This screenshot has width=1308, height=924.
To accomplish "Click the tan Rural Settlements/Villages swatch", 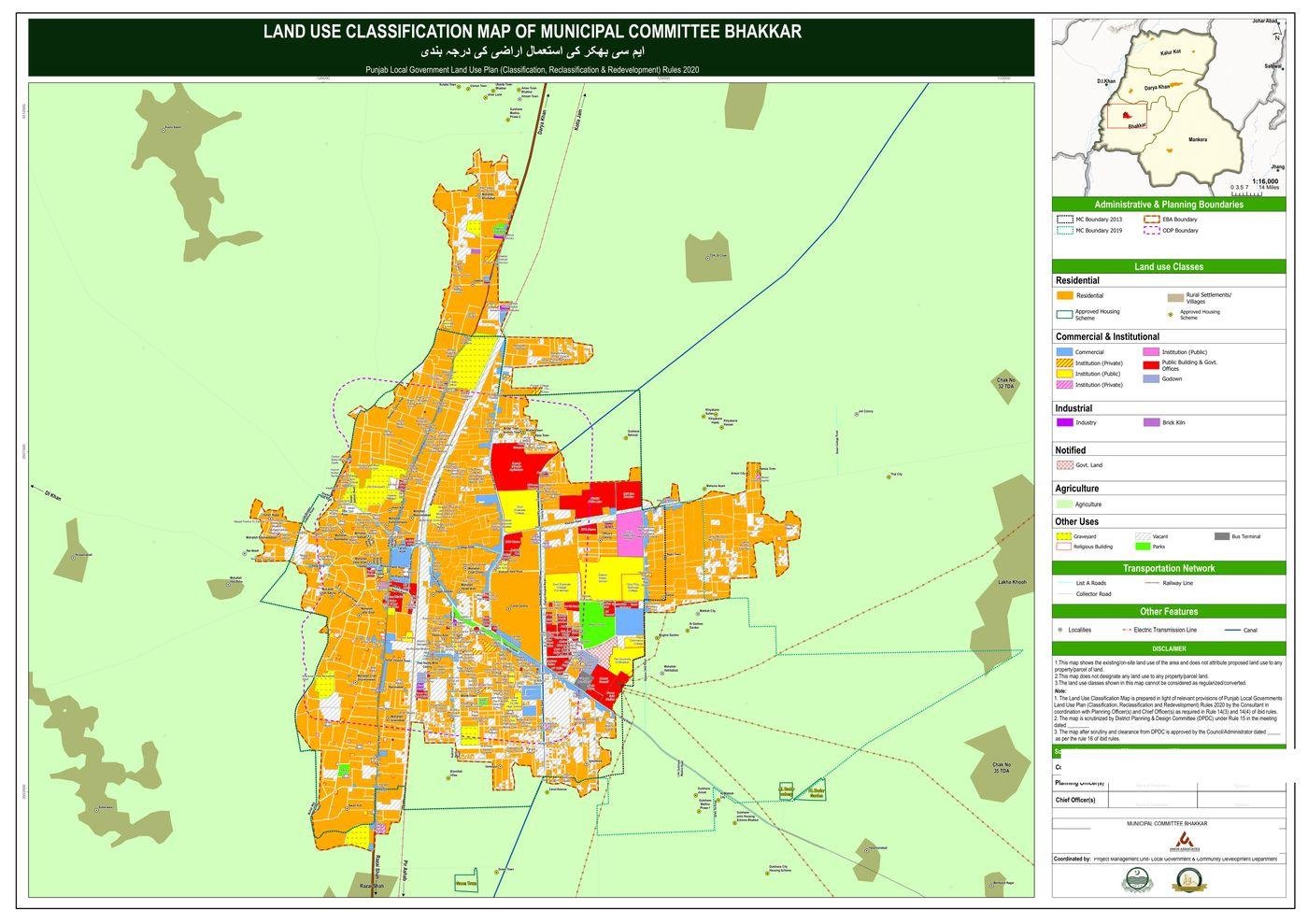I will [1174, 298].
